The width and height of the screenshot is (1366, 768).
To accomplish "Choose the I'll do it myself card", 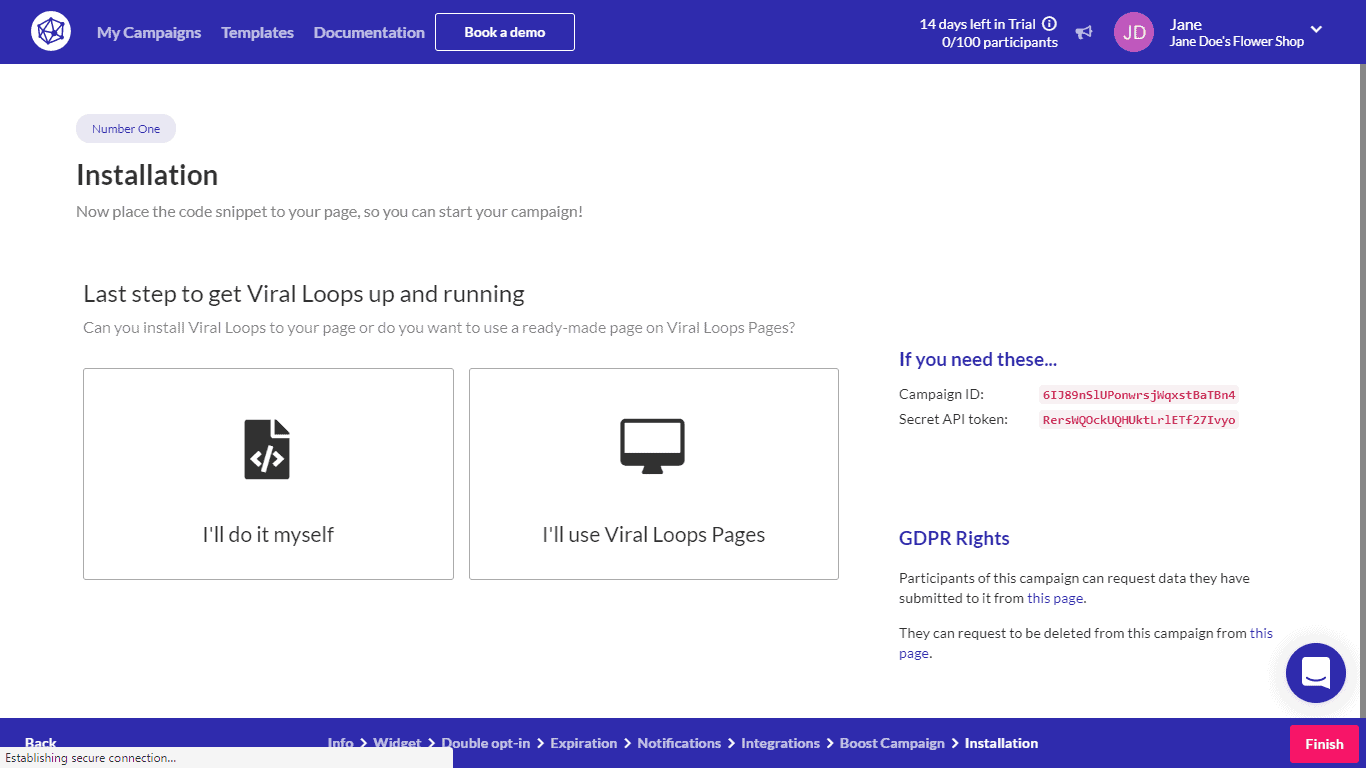I will click(x=268, y=474).
